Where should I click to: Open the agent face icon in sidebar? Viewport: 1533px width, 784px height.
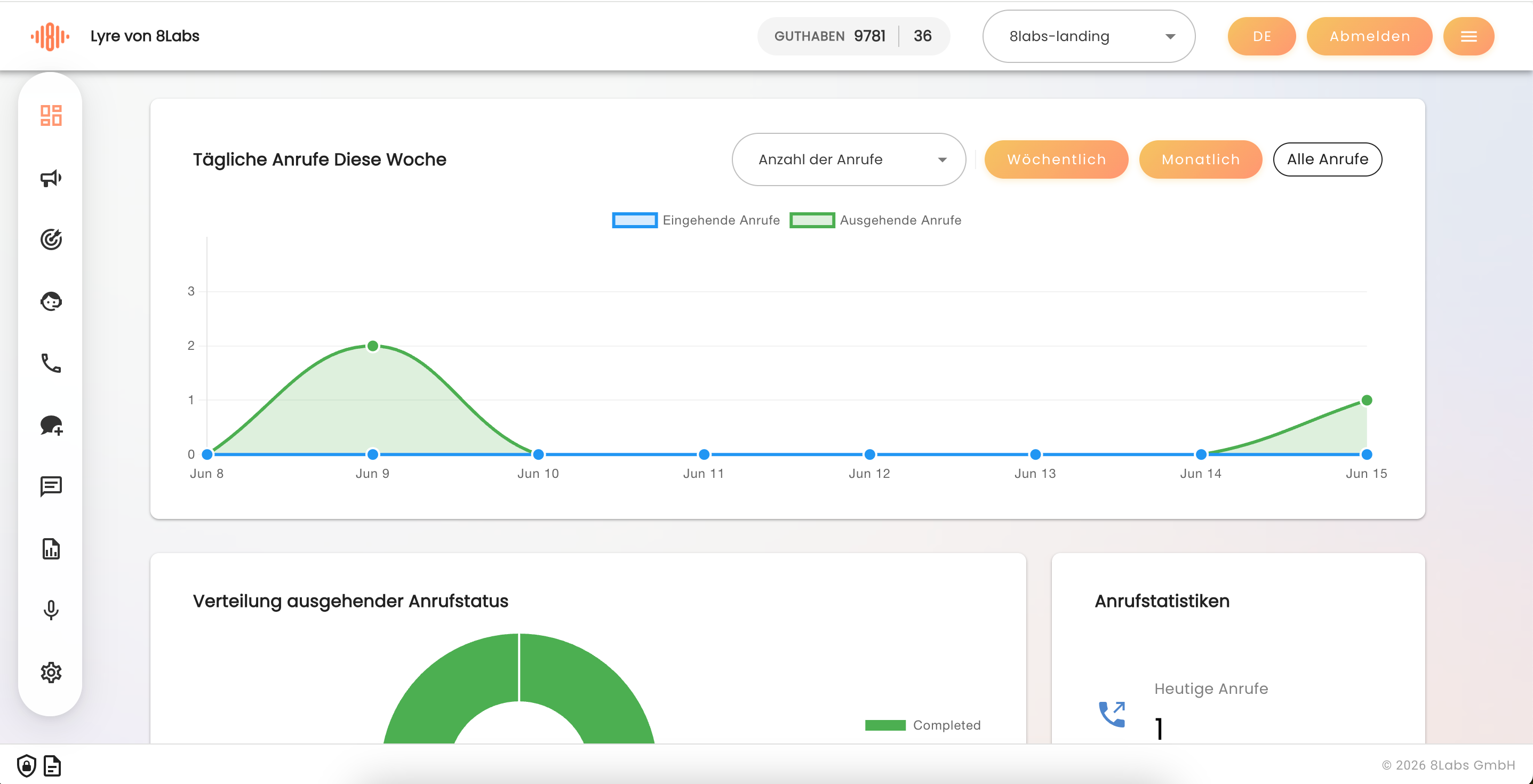click(x=51, y=301)
